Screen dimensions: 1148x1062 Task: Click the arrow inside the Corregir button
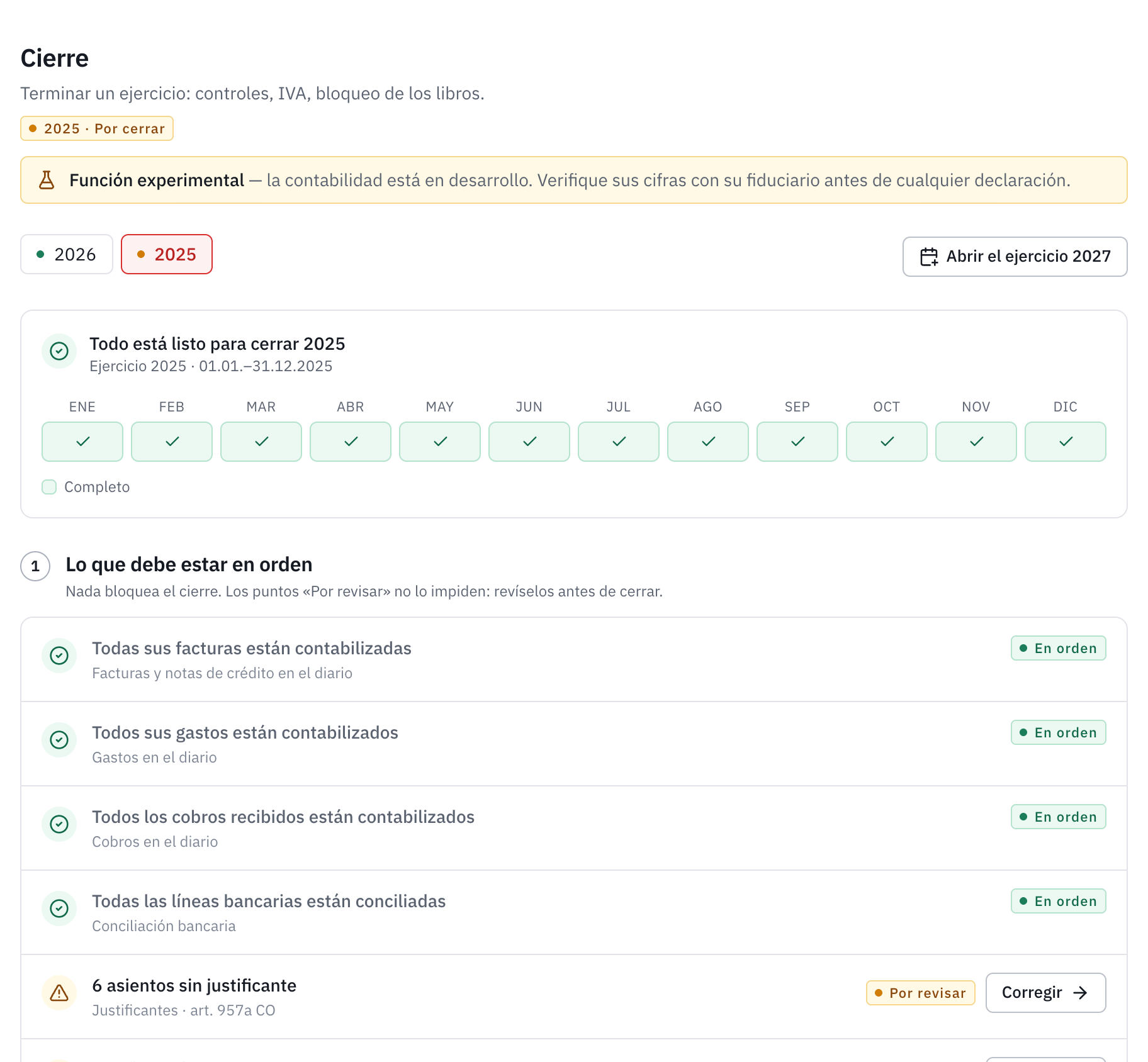(1081, 993)
